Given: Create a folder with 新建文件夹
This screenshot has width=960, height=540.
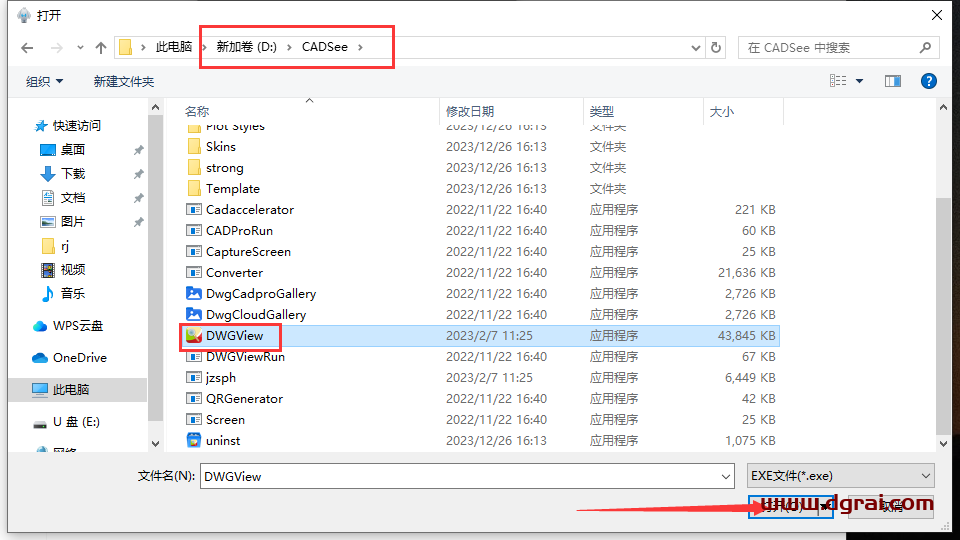Looking at the screenshot, I should [124, 81].
